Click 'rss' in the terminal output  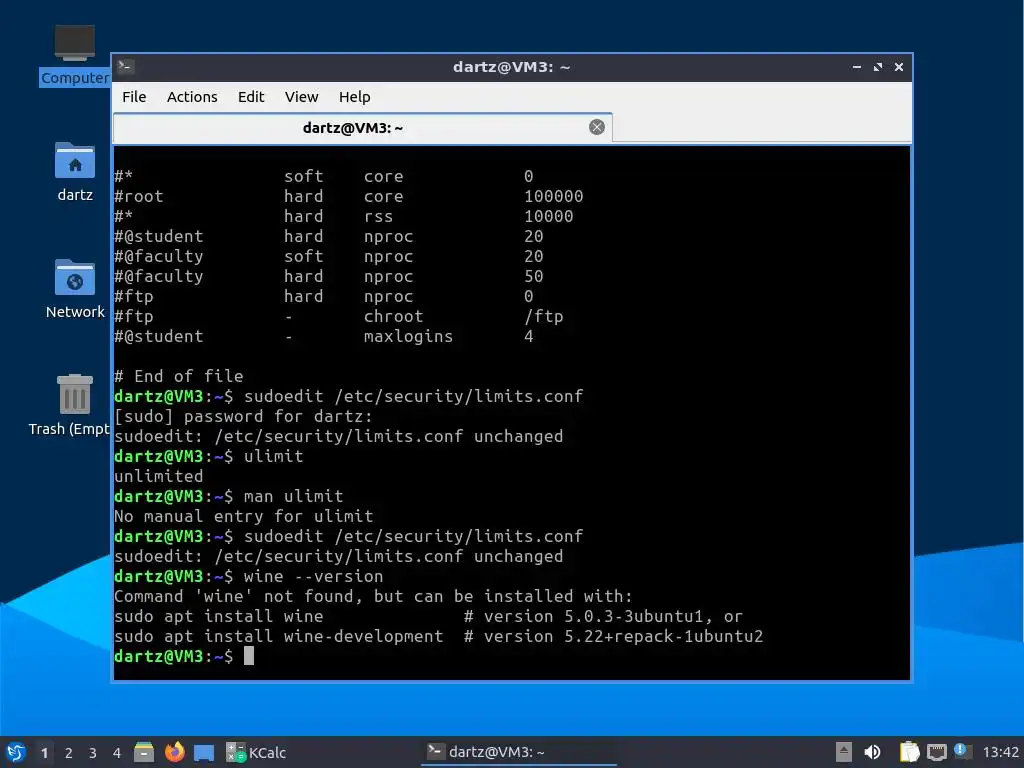coord(379,217)
